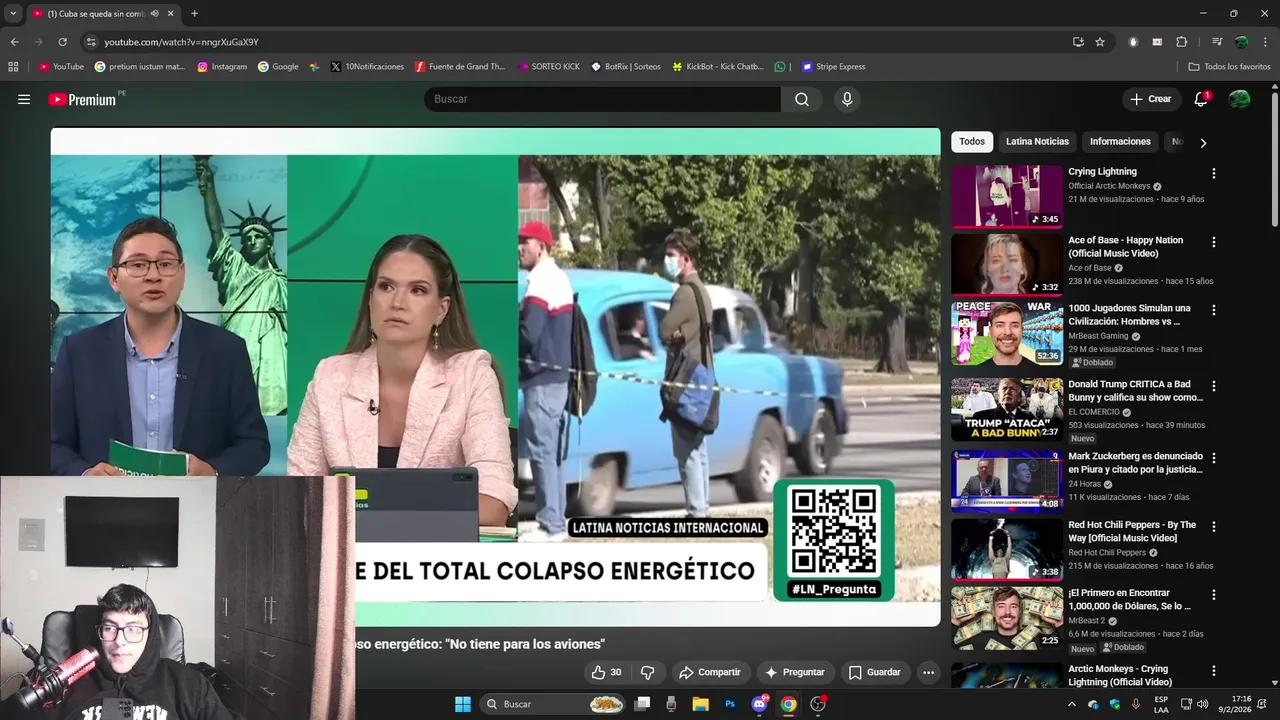This screenshot has height=720, width=1280.
Task: Select the Todos filter chip
Action: [x=972, y=142]
